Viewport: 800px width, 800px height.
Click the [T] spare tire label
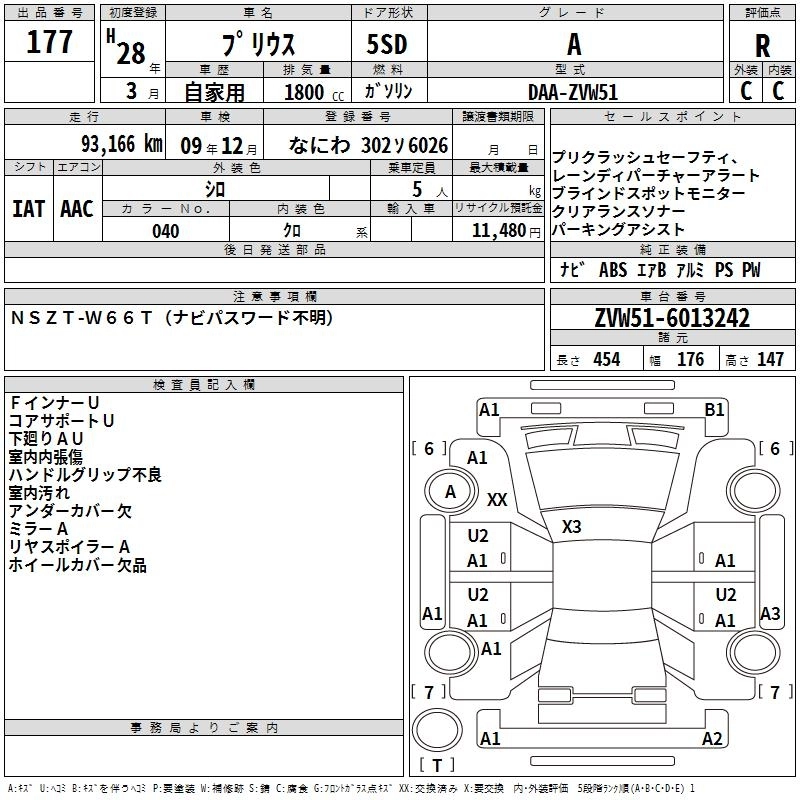tap(436, 766)
